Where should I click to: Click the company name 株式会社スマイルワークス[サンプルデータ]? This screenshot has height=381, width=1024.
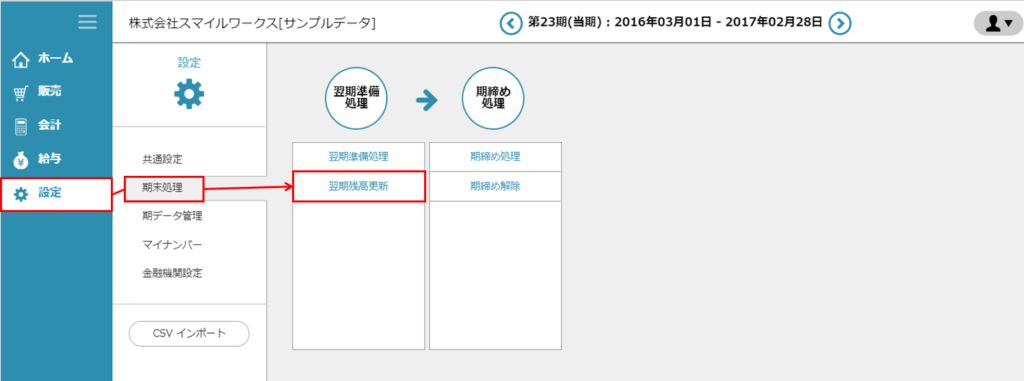coord(252,23)
